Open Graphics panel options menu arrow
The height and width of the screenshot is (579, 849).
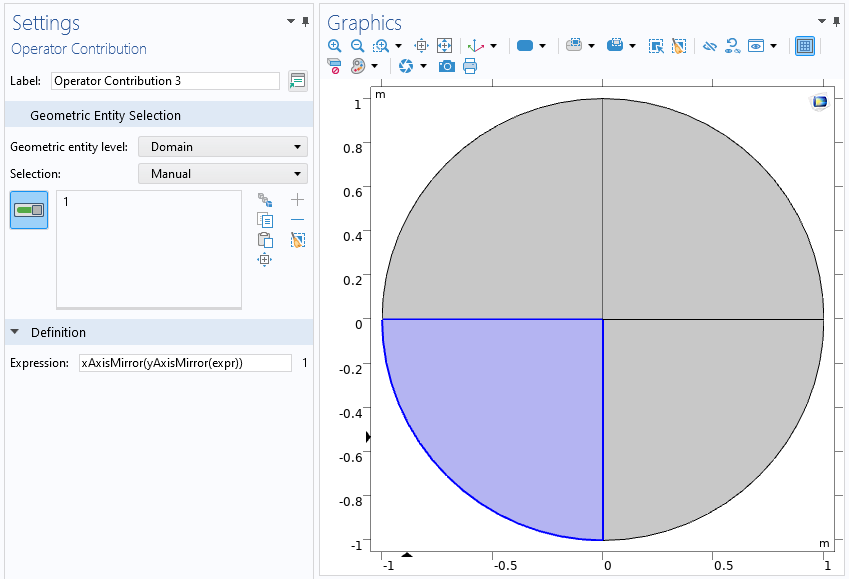[x=821, y=21]
